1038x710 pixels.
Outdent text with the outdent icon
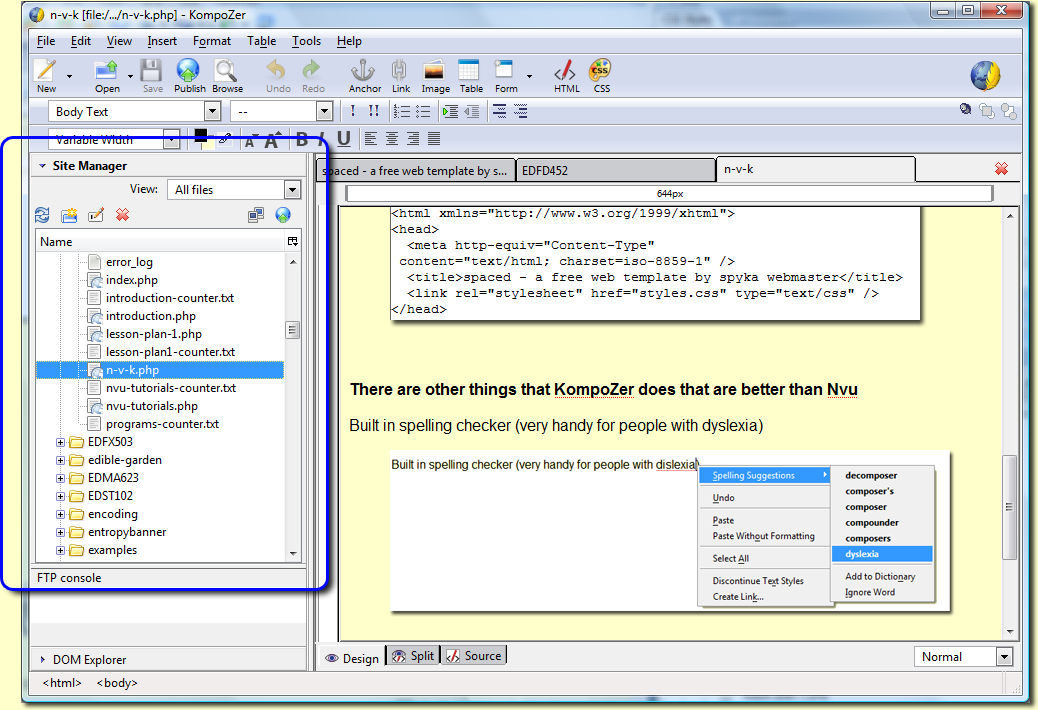point(471,111)
